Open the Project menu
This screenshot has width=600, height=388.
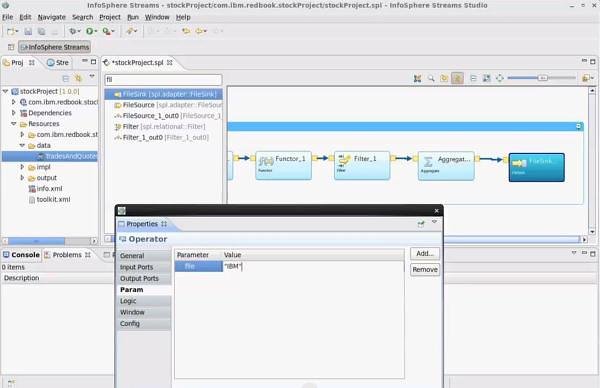point(110,17)
